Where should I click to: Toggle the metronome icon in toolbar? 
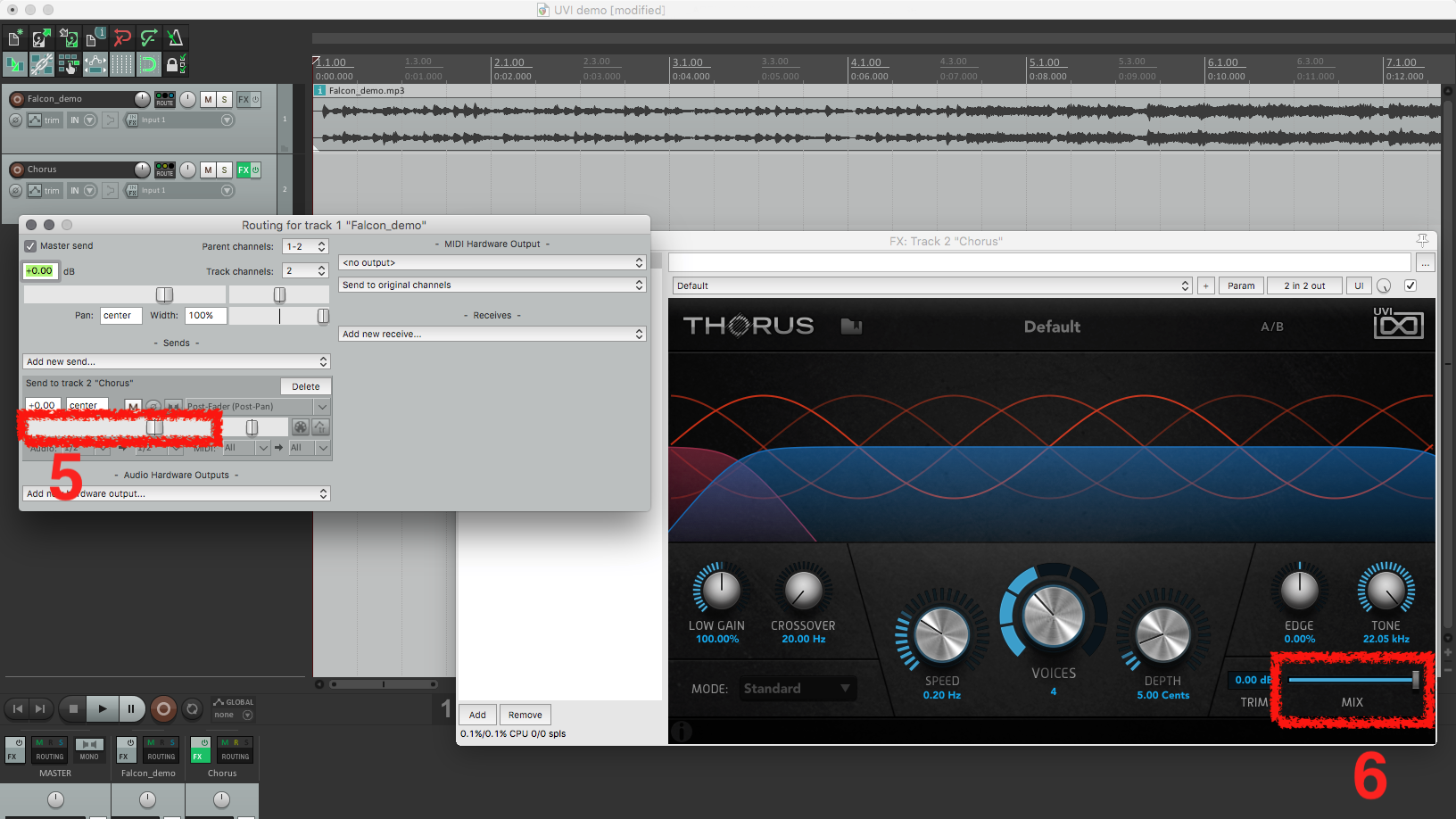point(175,37)
